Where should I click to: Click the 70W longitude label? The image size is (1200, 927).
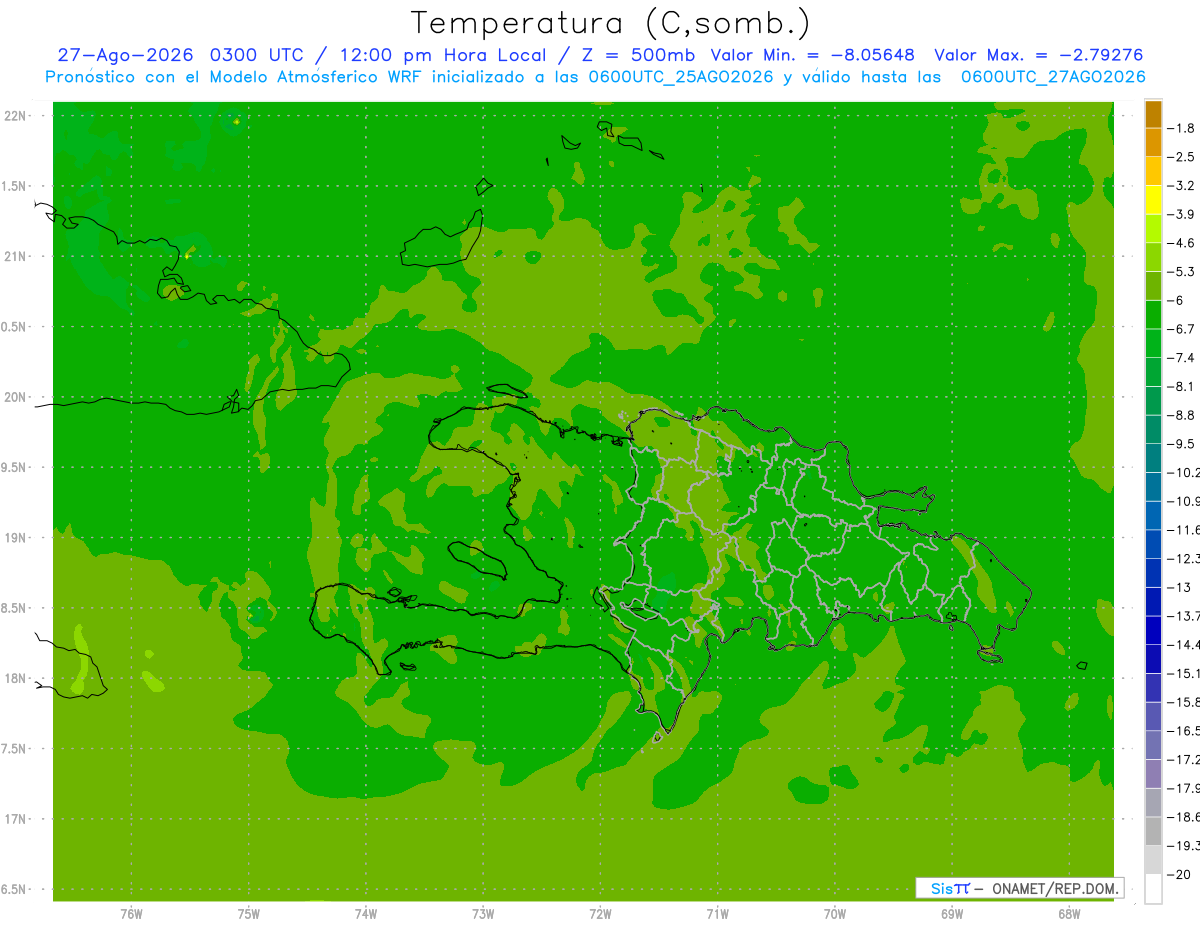(834, 914)
